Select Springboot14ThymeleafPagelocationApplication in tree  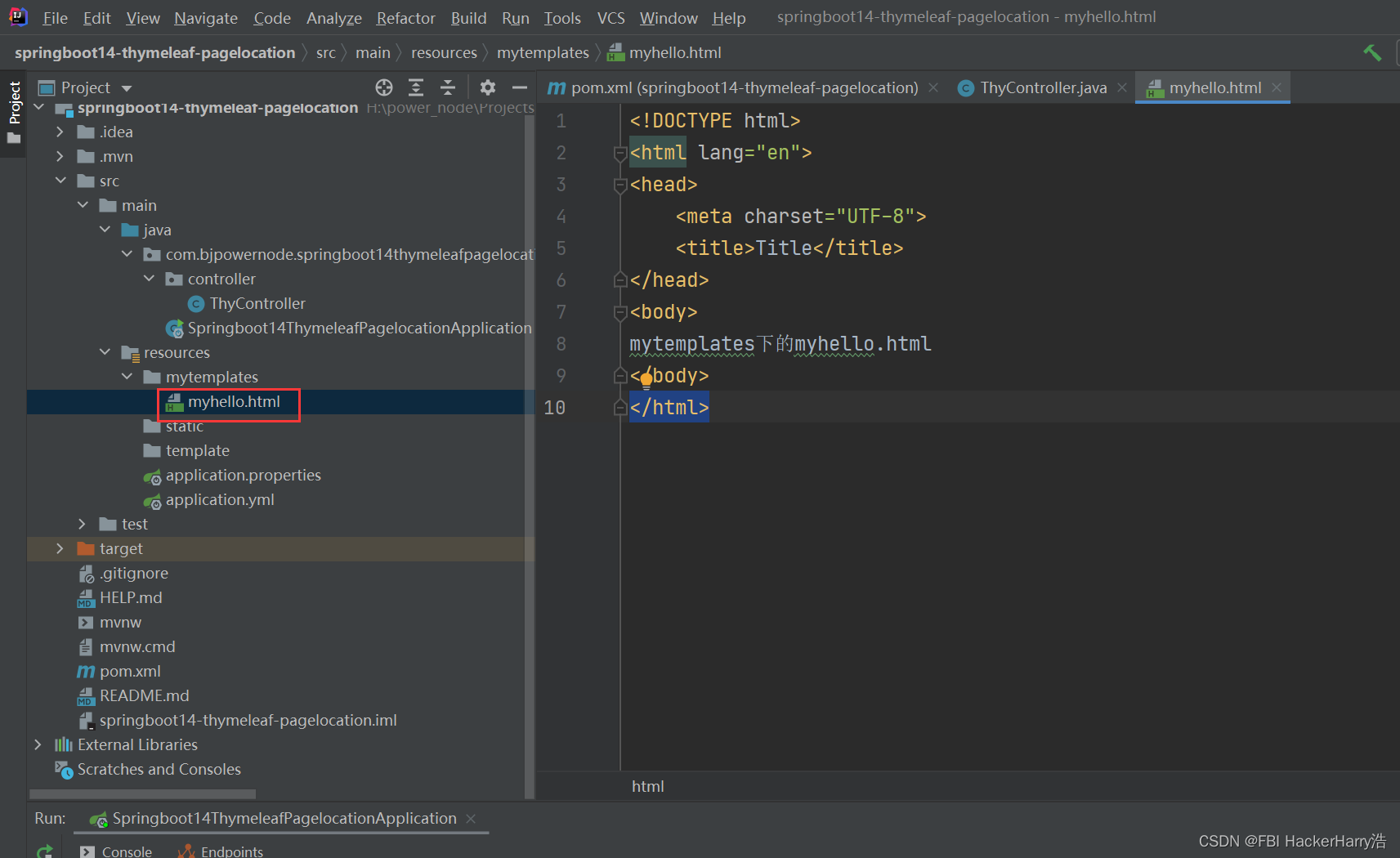(x=360, y=328)
